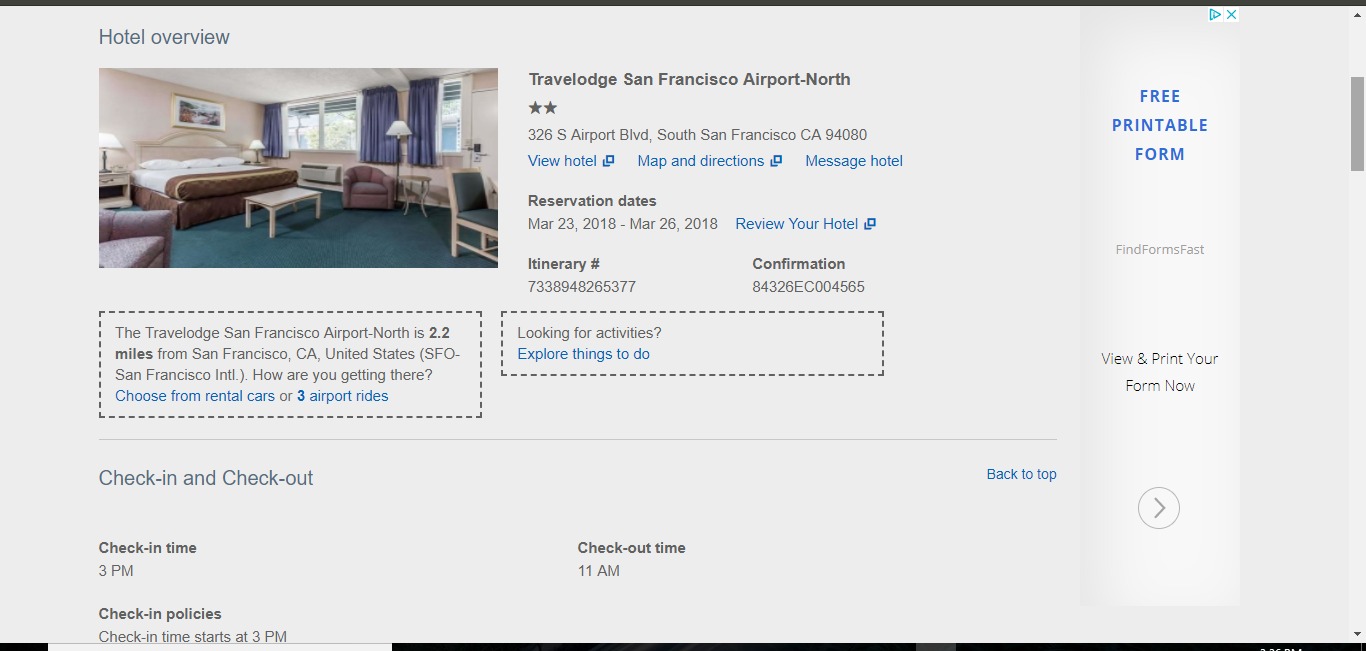
Task: Click the AdChoices triangle icon
Action: tap(1215, 14)
